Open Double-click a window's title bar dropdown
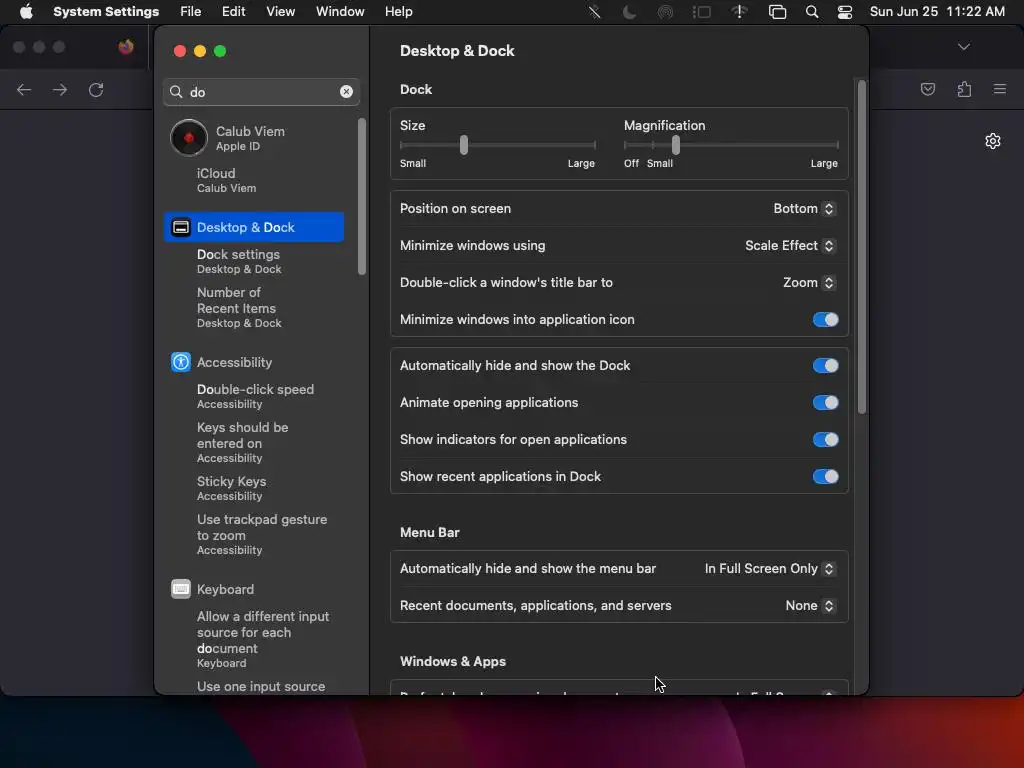1024x768 pixels. 808,282
